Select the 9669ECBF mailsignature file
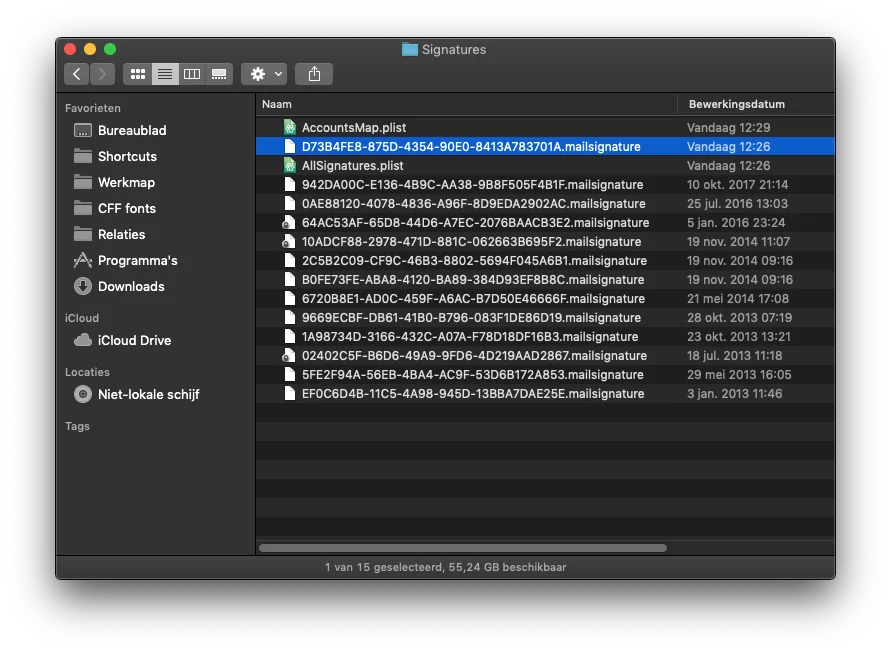Screen dimensions: 891x653 [x=545, y=318]
